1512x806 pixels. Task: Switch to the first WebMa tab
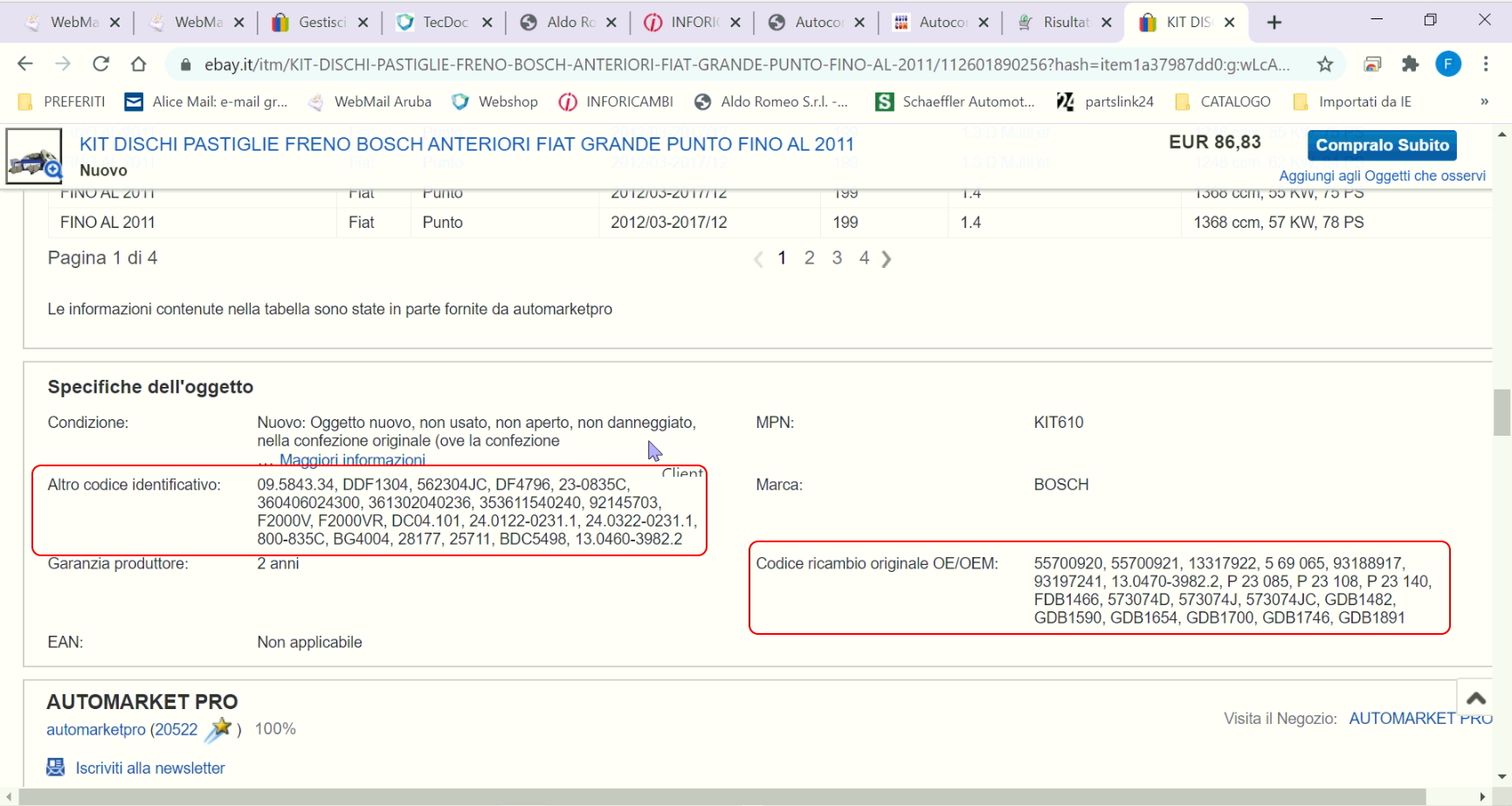coord(73,23)
